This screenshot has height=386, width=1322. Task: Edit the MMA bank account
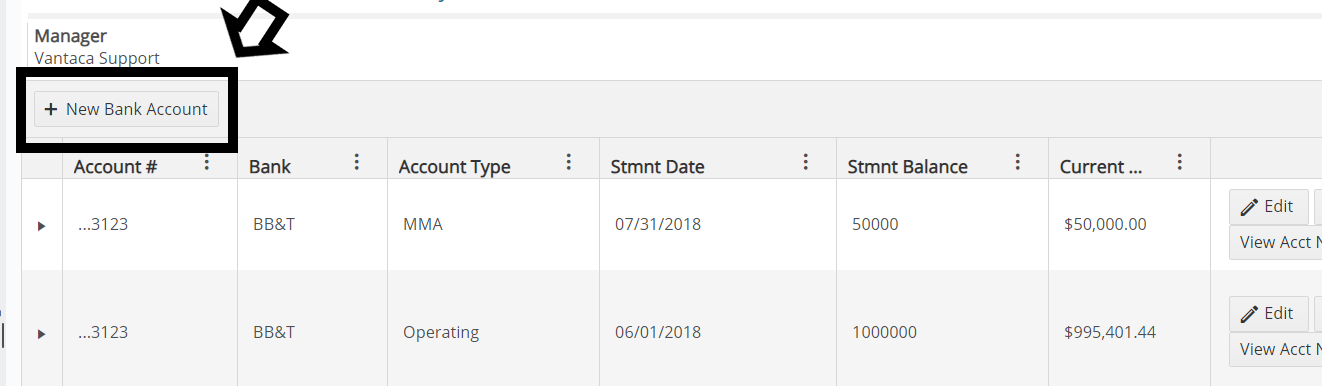1268,206
